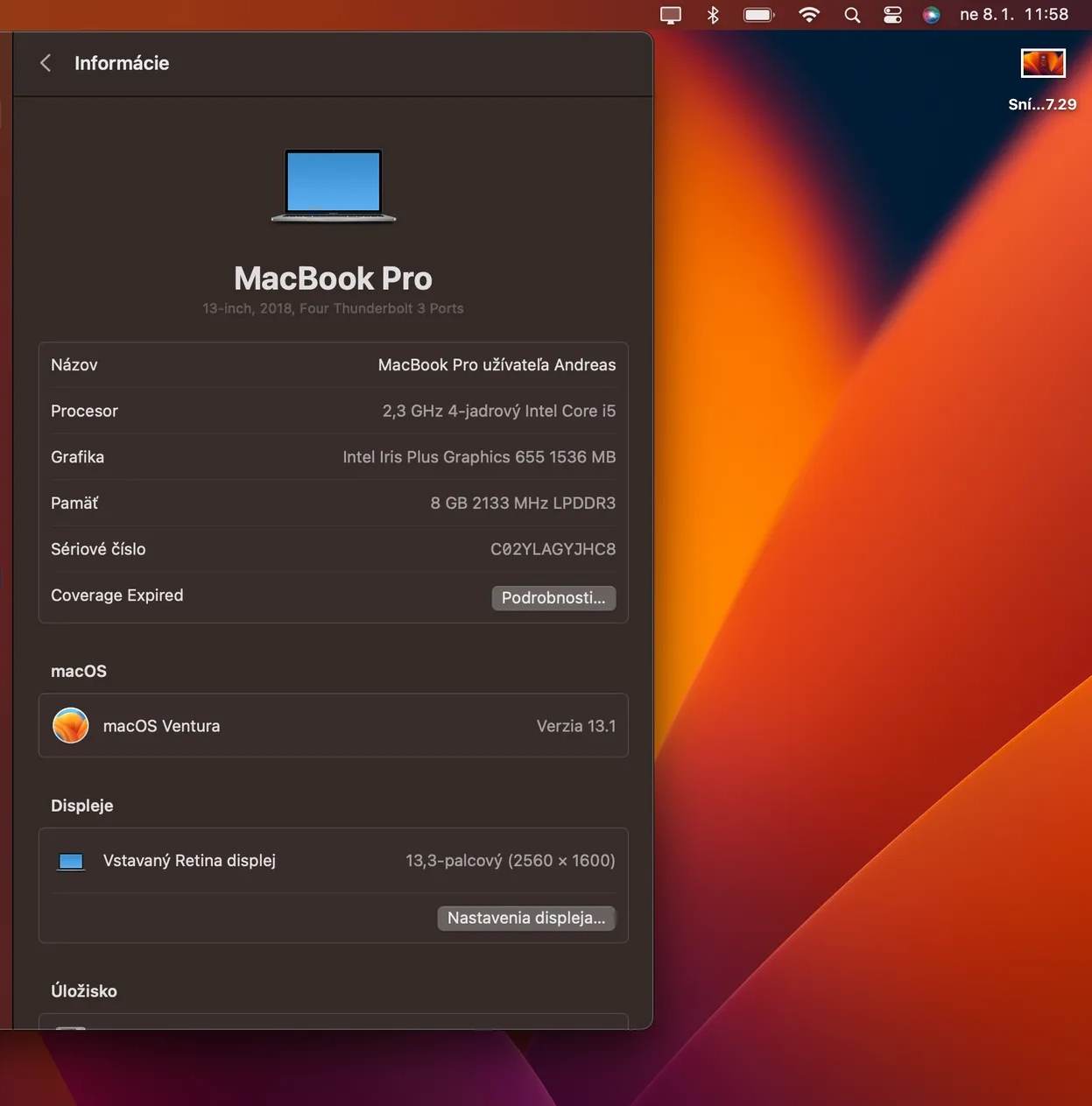Click the Pamäť value 8 GB 2133 MHz LPDDR3

click(523, 503)
